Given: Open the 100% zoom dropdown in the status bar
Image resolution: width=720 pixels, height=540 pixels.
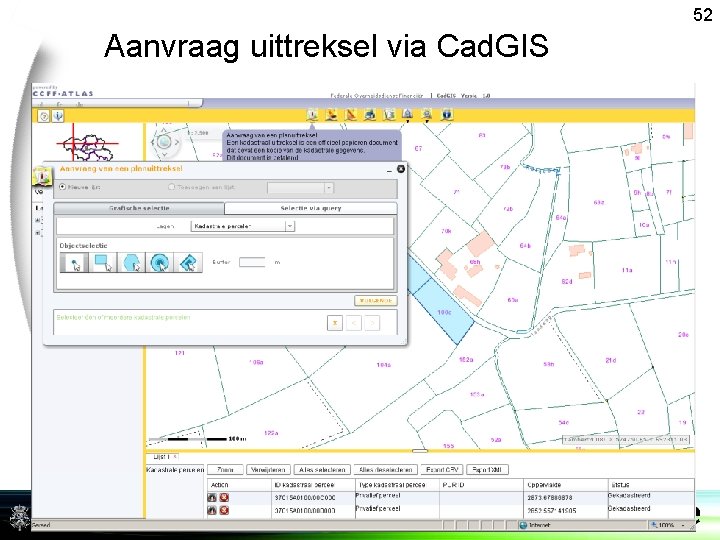Looking at the screenshot, I should 684,525.
